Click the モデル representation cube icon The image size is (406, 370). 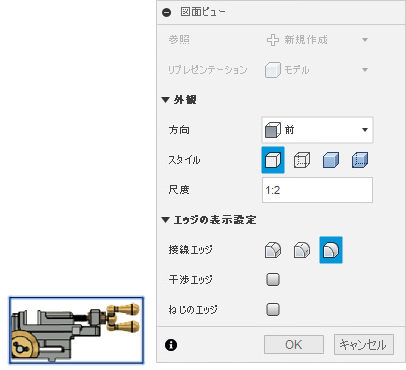(273, 70)
